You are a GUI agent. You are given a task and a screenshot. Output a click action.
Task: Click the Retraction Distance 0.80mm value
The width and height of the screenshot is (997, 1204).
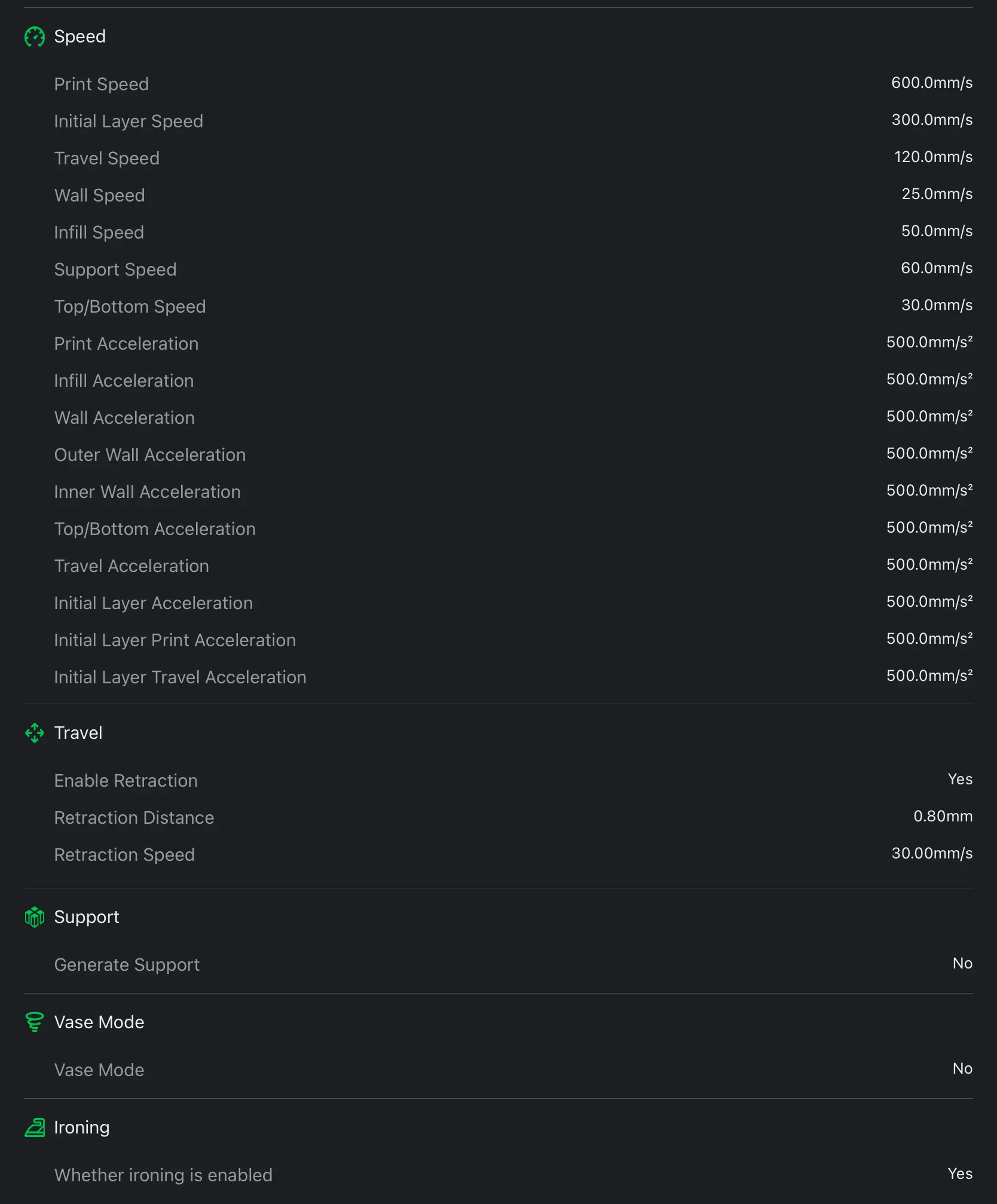click(x=943, y=817)
